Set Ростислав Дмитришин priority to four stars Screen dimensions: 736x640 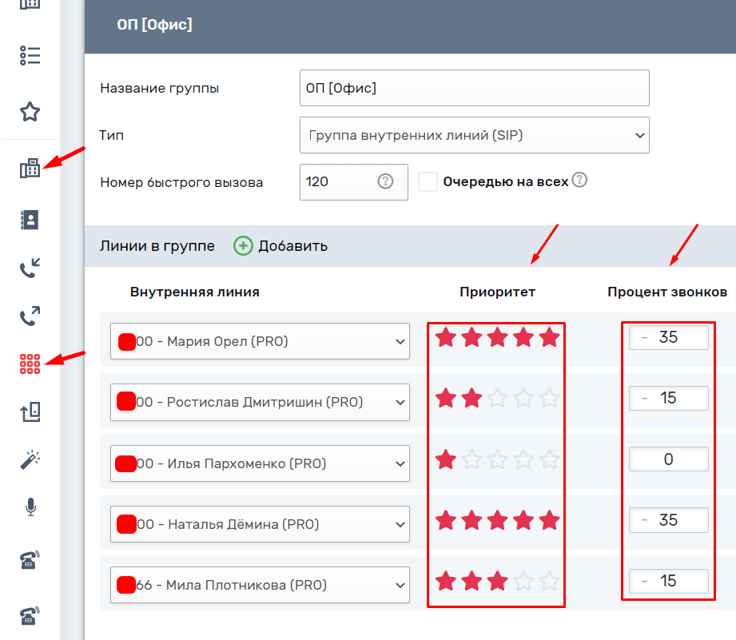pos(523,399)
